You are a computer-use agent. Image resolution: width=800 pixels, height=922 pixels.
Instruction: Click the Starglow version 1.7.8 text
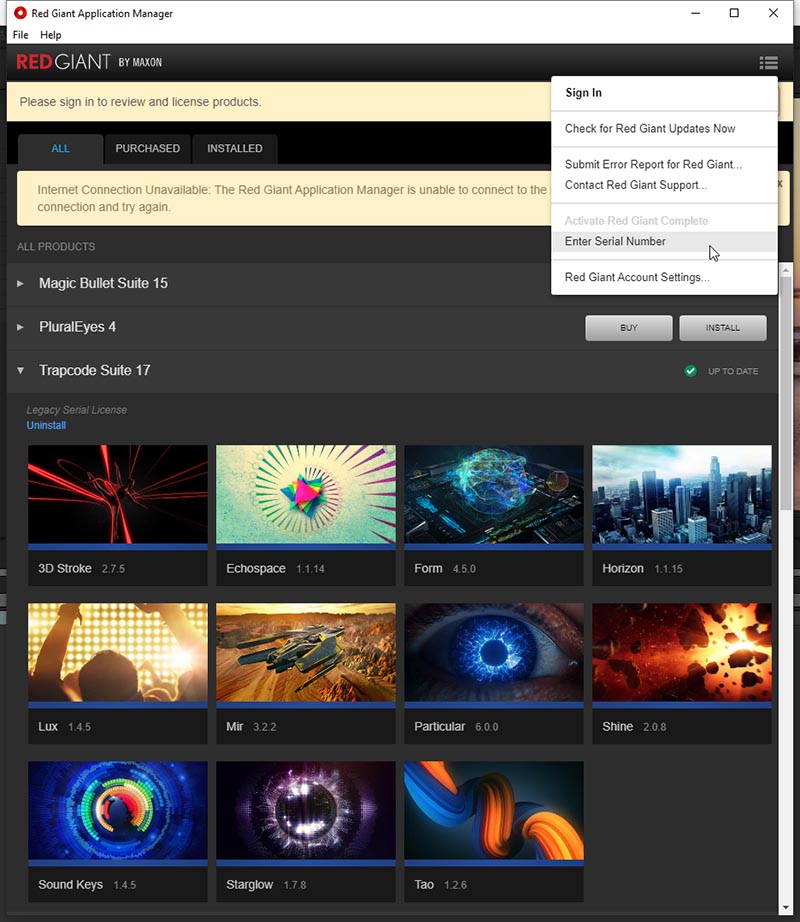tap(294, 886)
